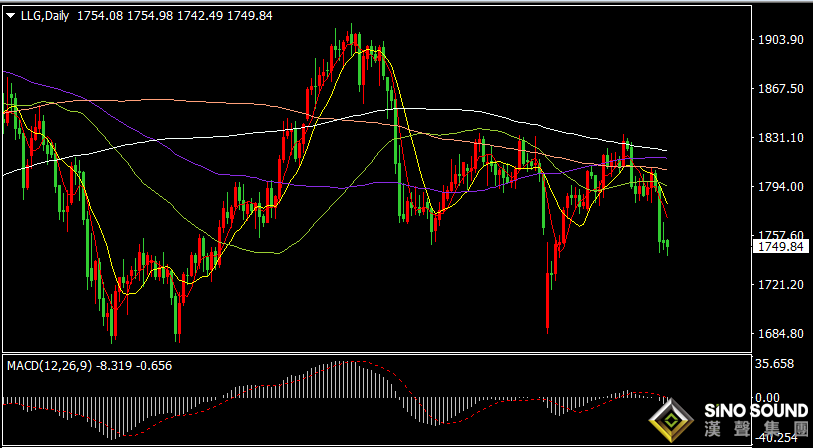
Task: Click the current price tag 1749.84
Action: 780,247
